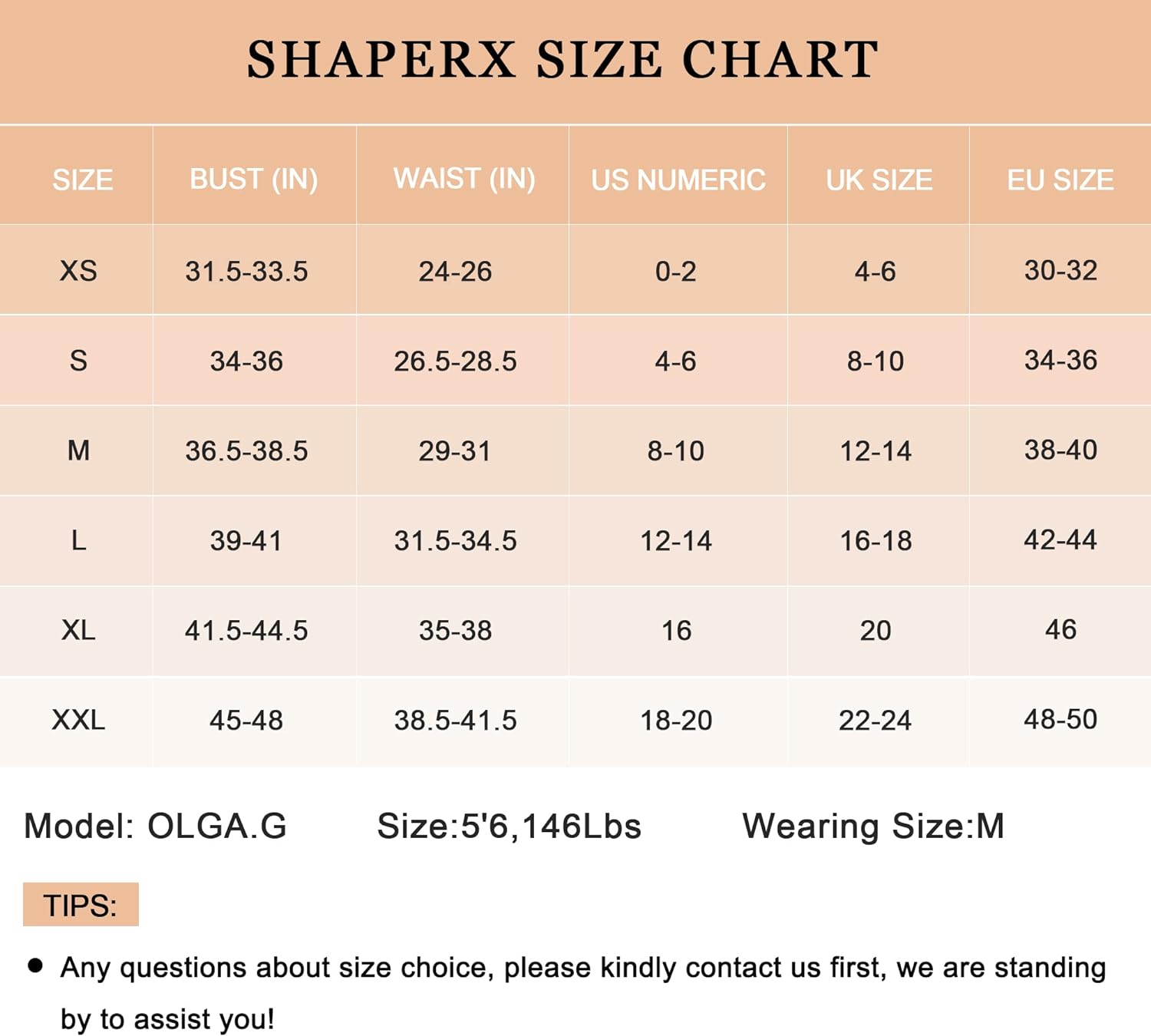
Task: Click the Model: OLGA.G text
Action: [x=156, y=826]
